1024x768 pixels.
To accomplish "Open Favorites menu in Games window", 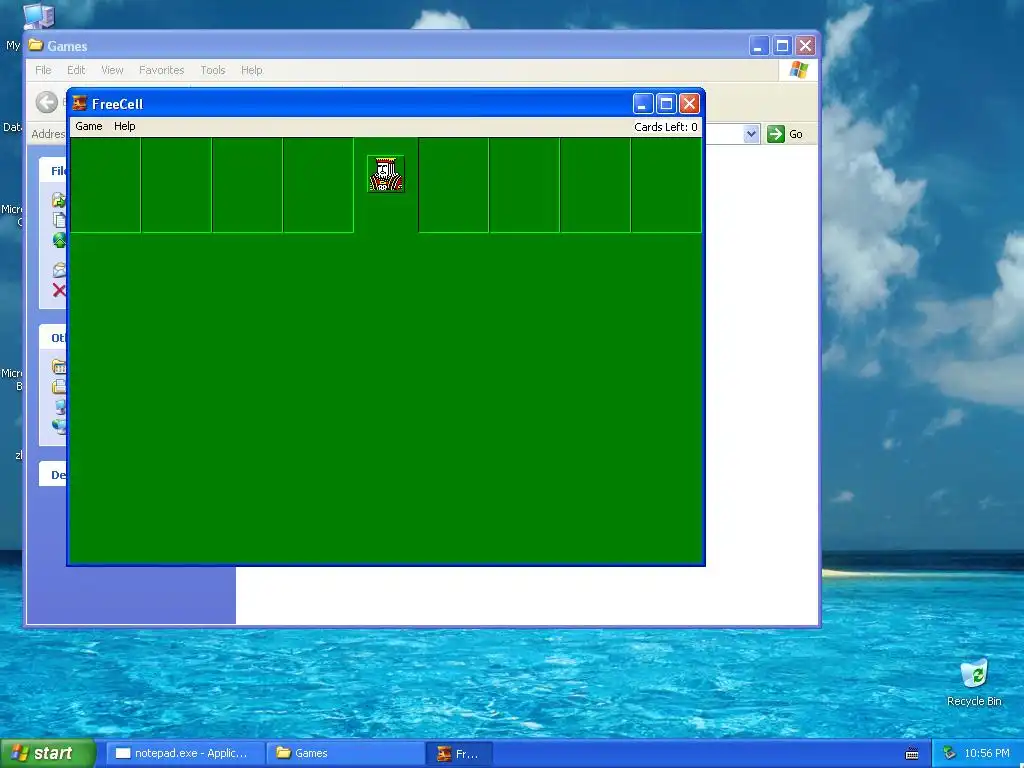I will tap(161, 71).
